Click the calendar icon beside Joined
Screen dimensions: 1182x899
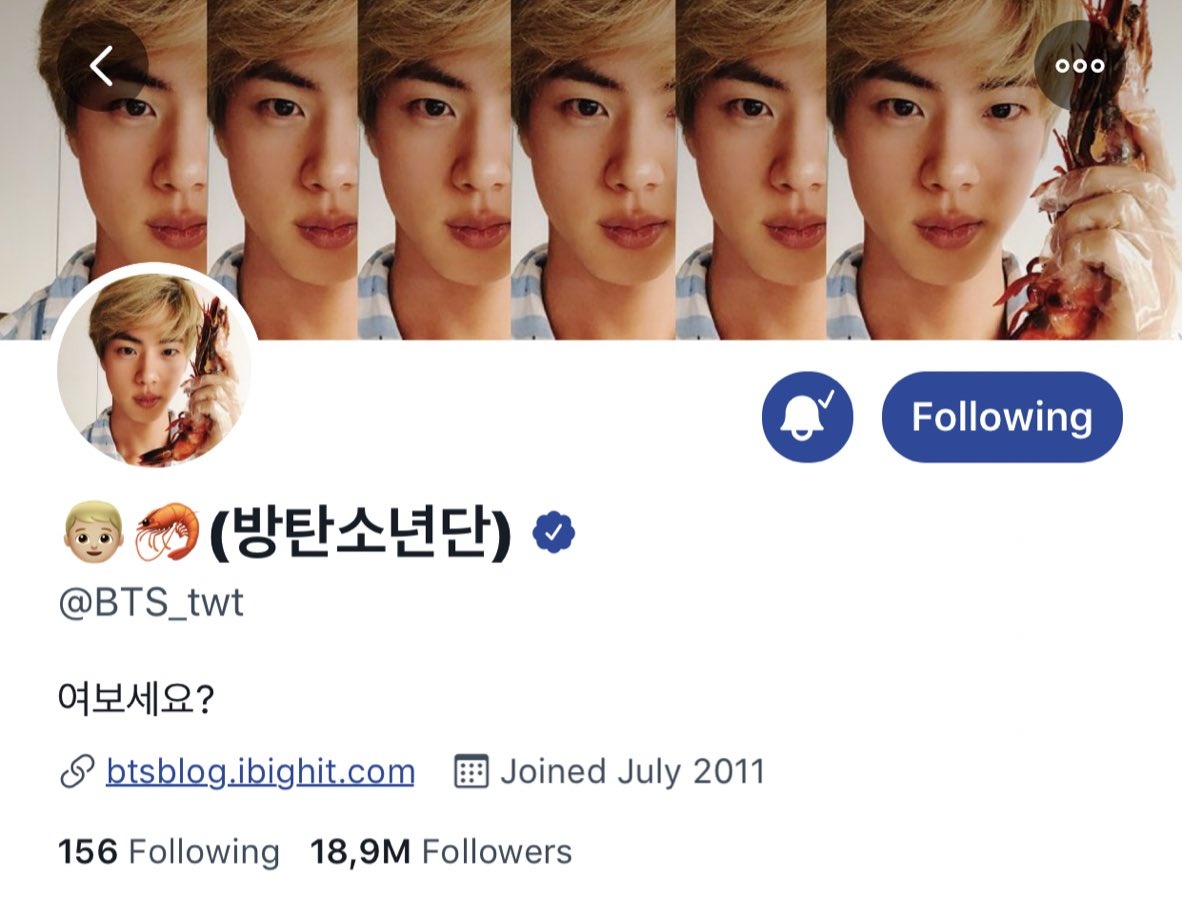click(472, 772)
